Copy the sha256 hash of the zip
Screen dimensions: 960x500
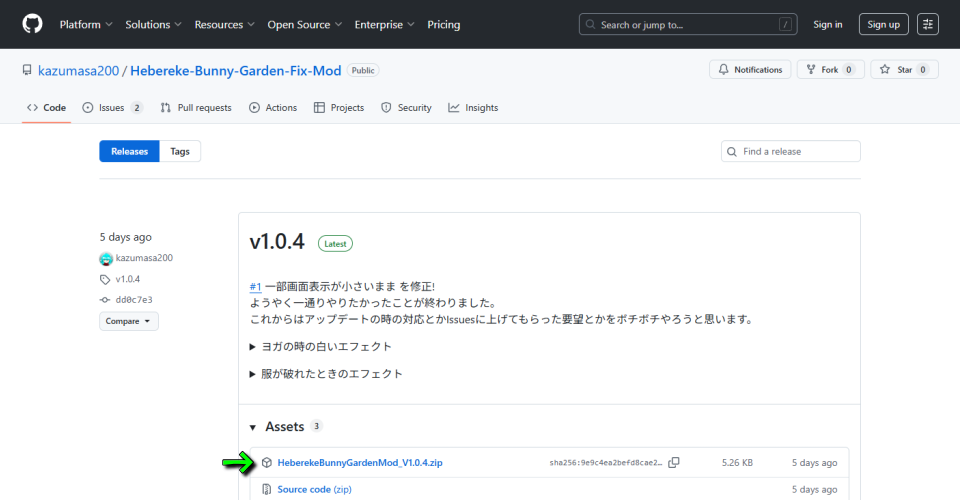(x=674, y=463)
